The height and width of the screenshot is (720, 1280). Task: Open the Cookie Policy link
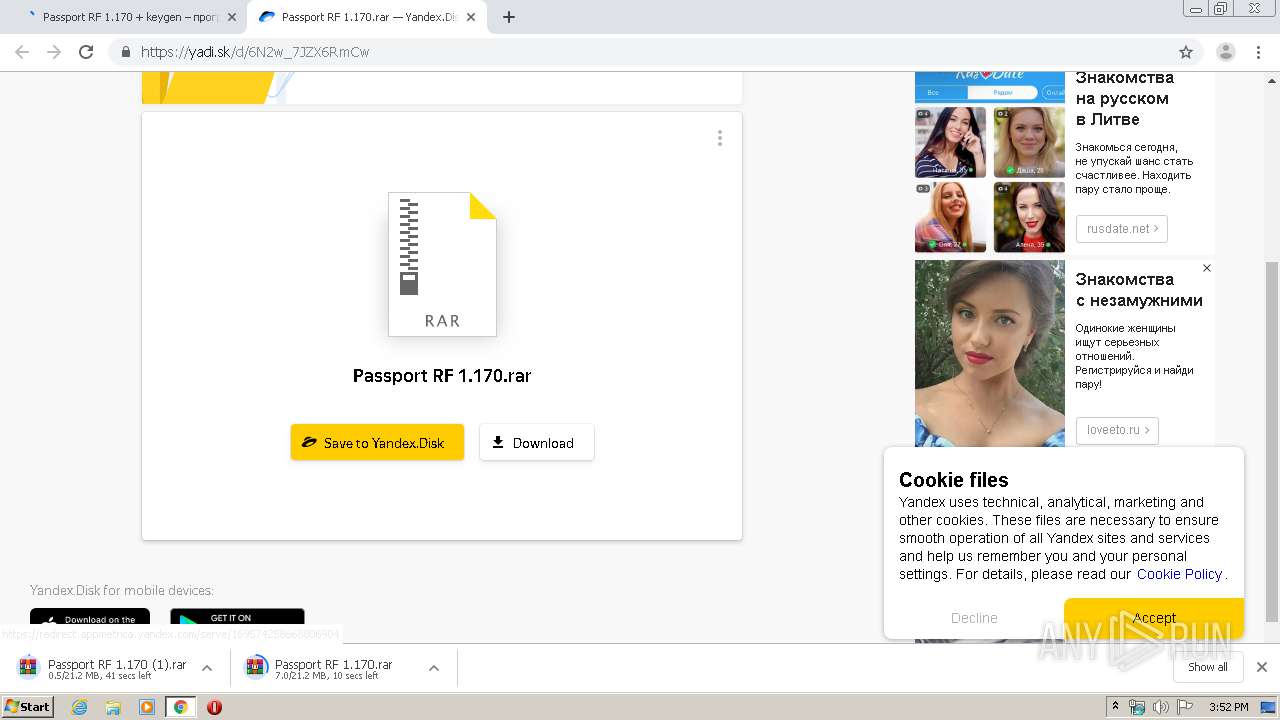pyautogui.click(x=1179, y=574)
